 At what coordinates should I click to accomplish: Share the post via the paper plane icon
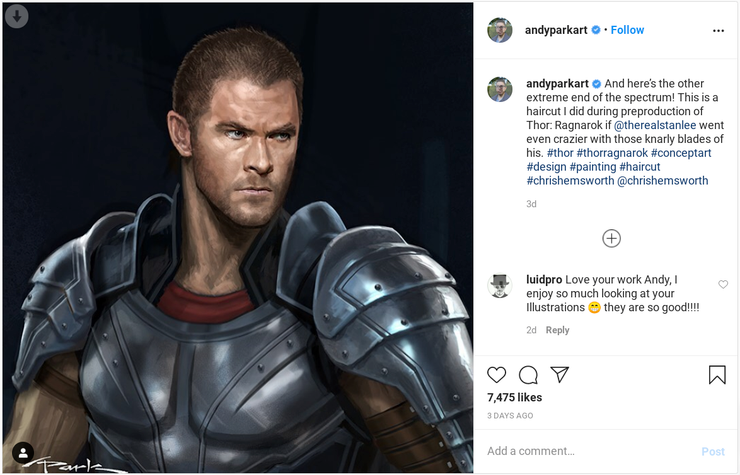pyautogui.click(x=560, y=375)
